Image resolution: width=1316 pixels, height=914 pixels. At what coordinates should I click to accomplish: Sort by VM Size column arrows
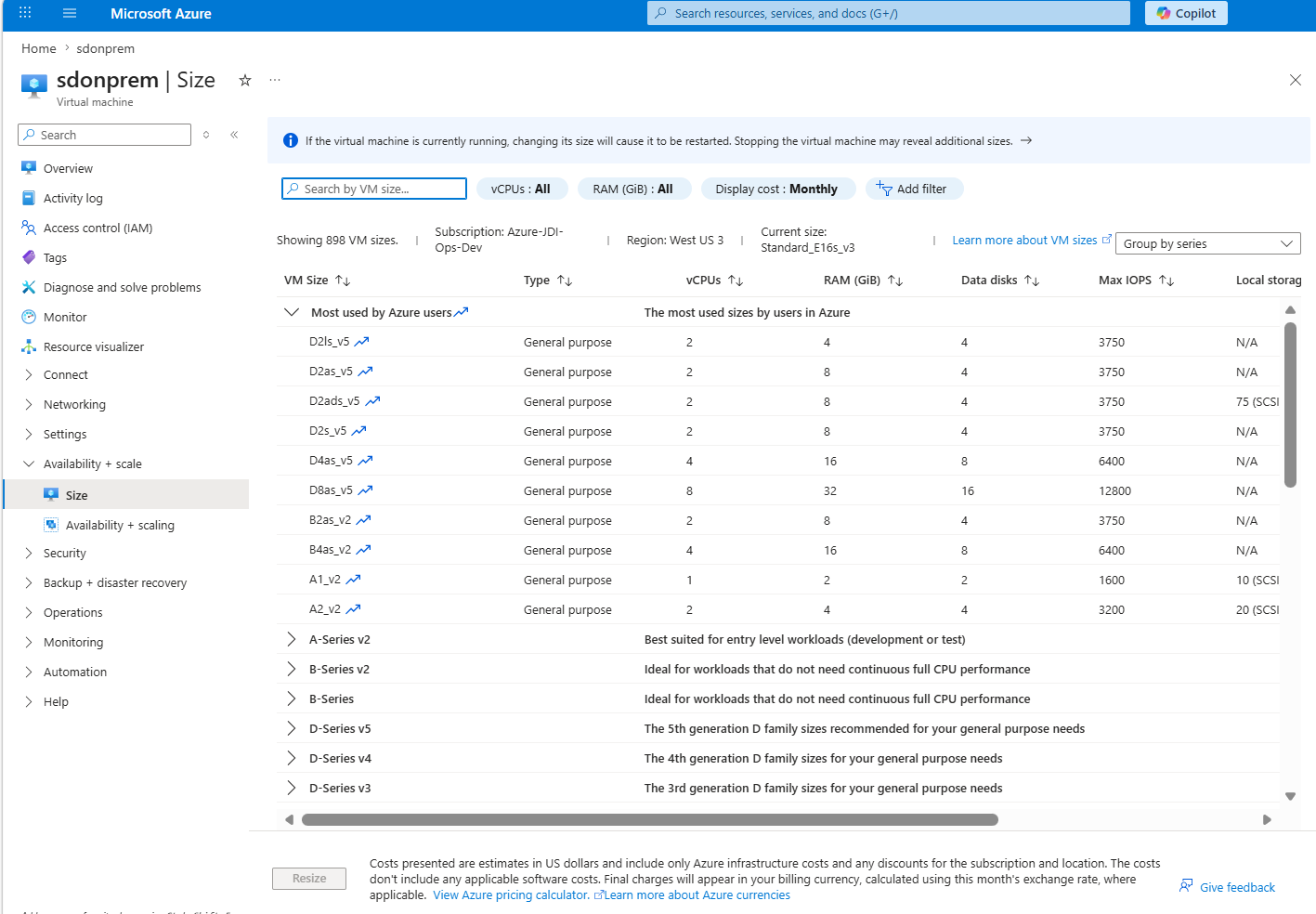pyautogui.click(x=343, y=281)
